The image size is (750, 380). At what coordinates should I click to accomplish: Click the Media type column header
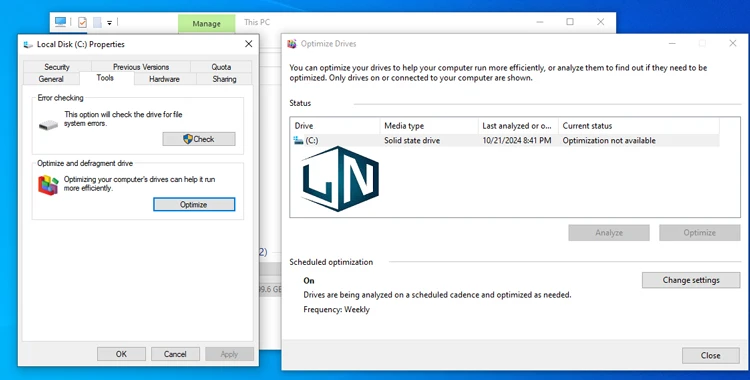point(429,126)
